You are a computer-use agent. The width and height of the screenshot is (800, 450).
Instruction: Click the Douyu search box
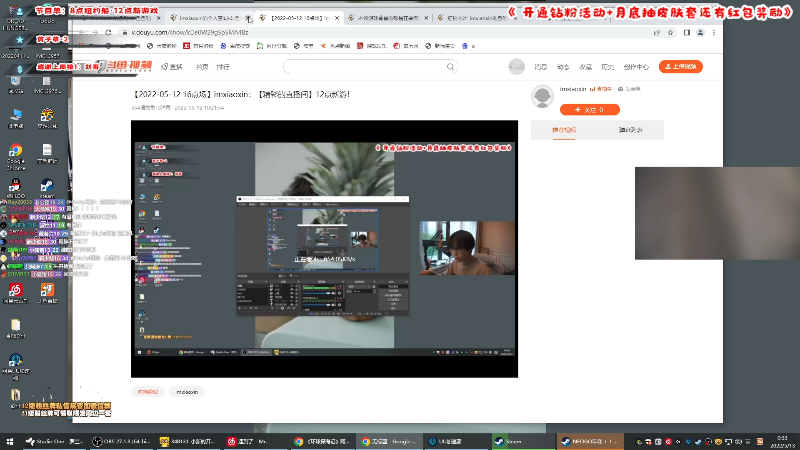pyautogui.click(x=365, y=67)
